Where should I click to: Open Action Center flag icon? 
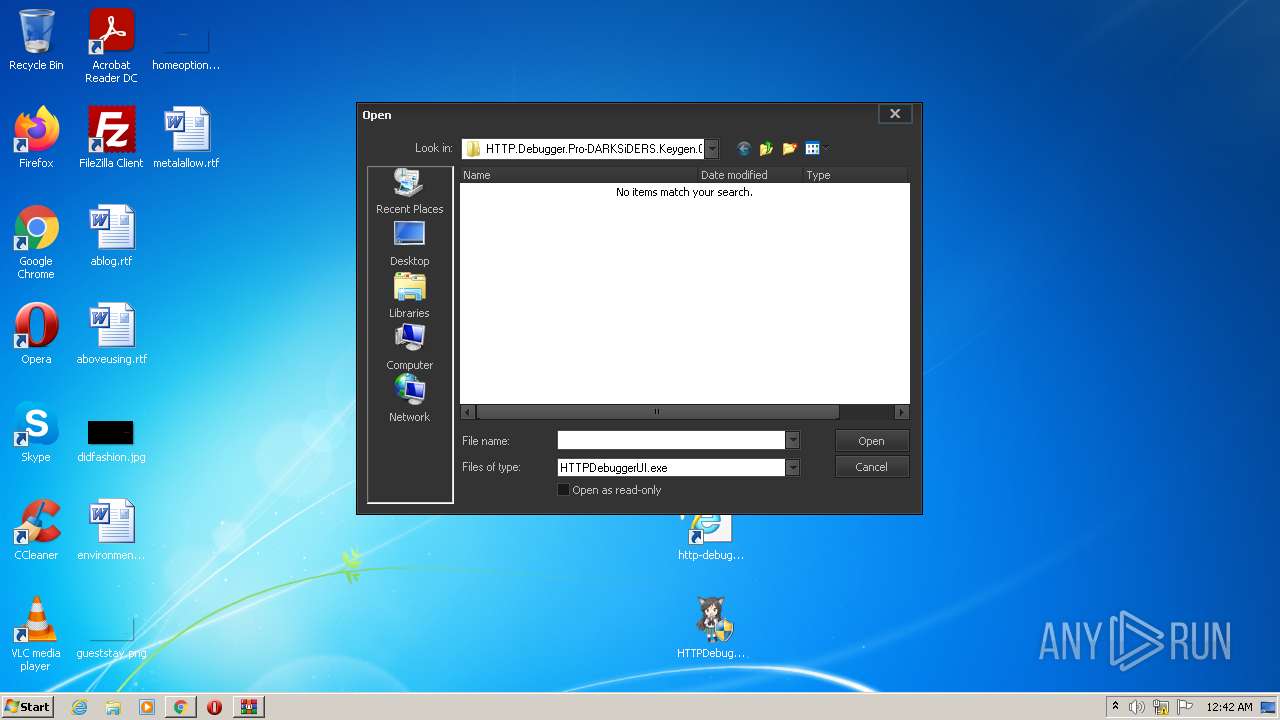click(1185, 707)
